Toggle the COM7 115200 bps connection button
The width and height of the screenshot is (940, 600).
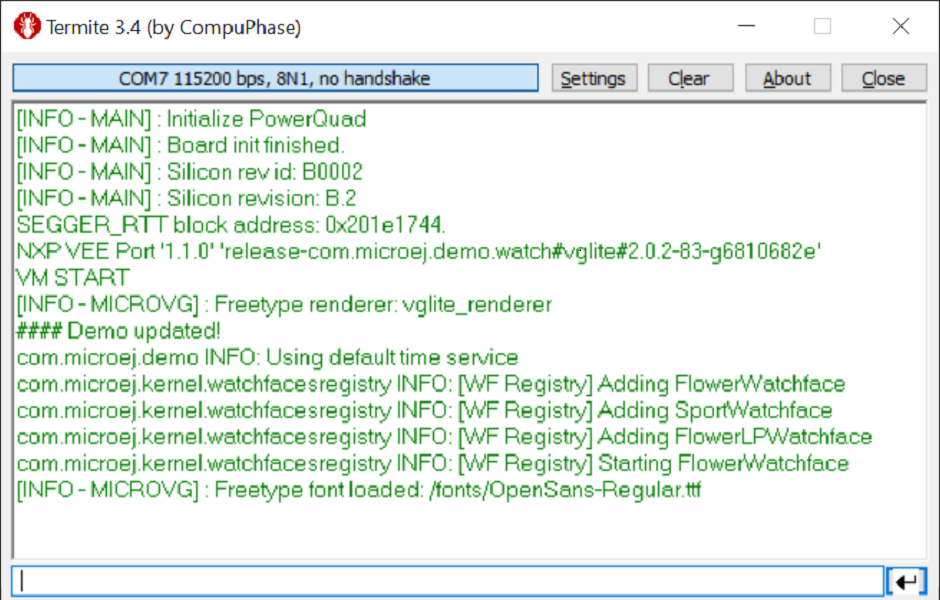[x=275, y=78]
